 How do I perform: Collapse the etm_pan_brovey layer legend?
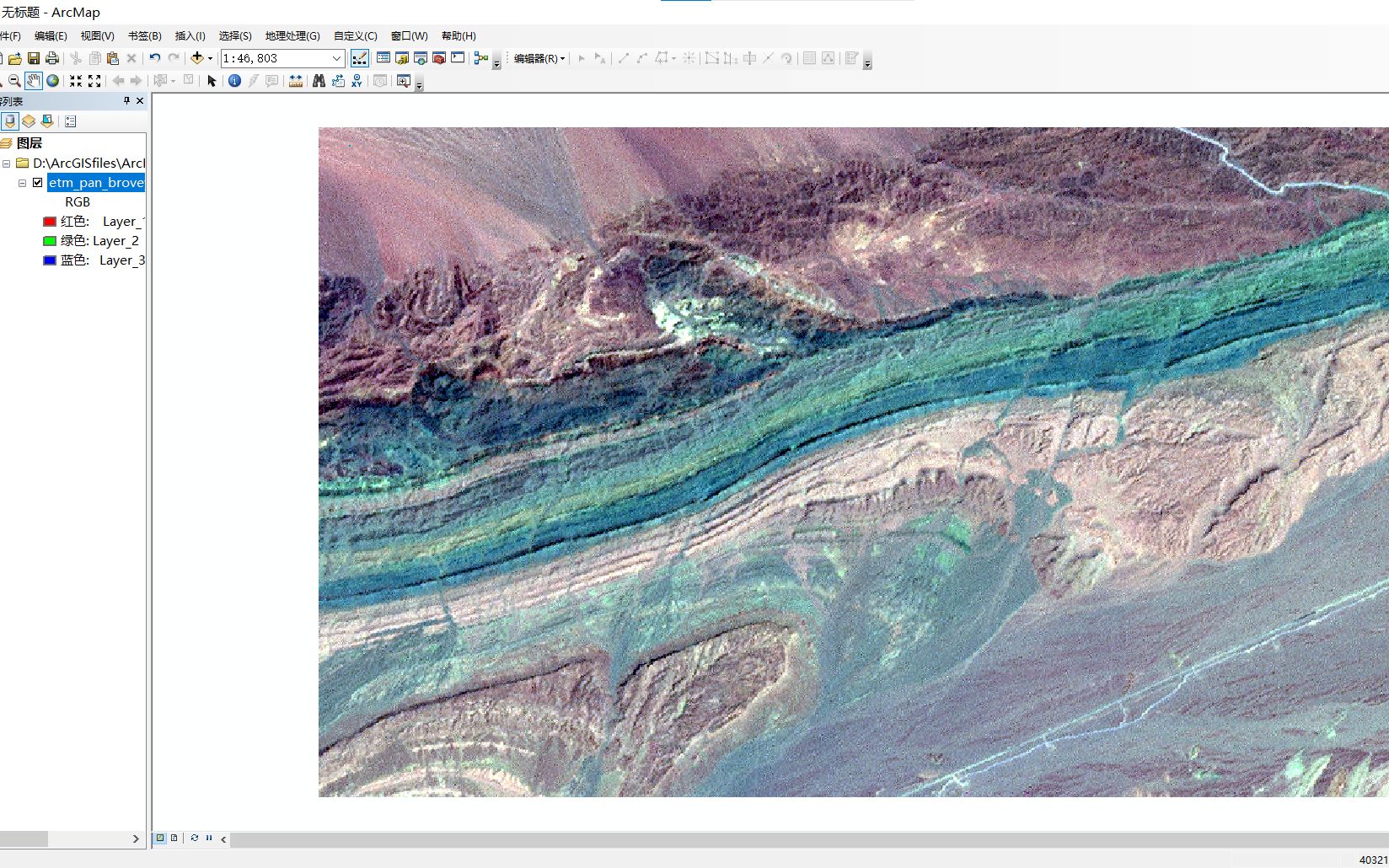23,183
